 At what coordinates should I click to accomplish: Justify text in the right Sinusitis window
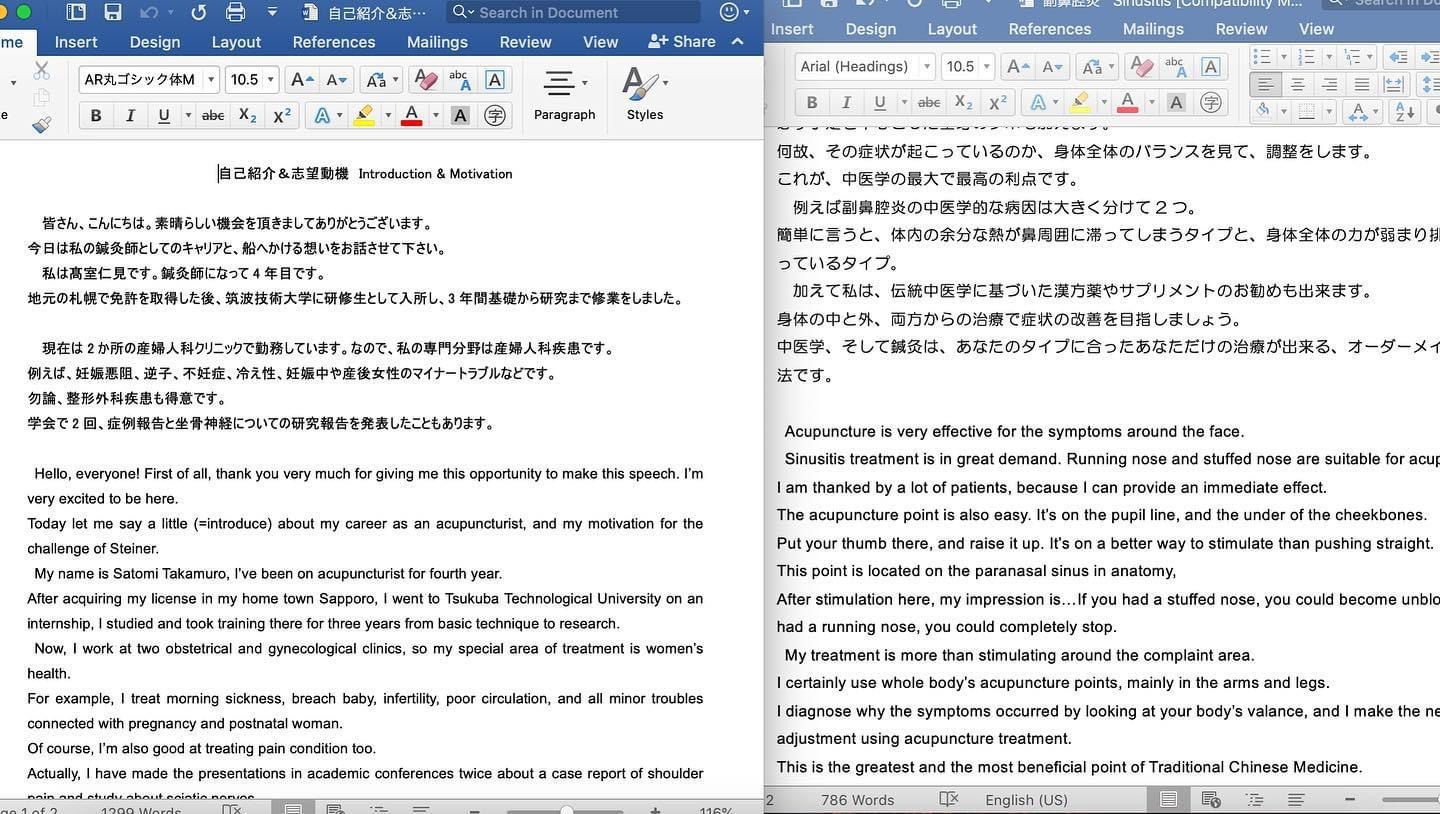[x=1361, y=85]
